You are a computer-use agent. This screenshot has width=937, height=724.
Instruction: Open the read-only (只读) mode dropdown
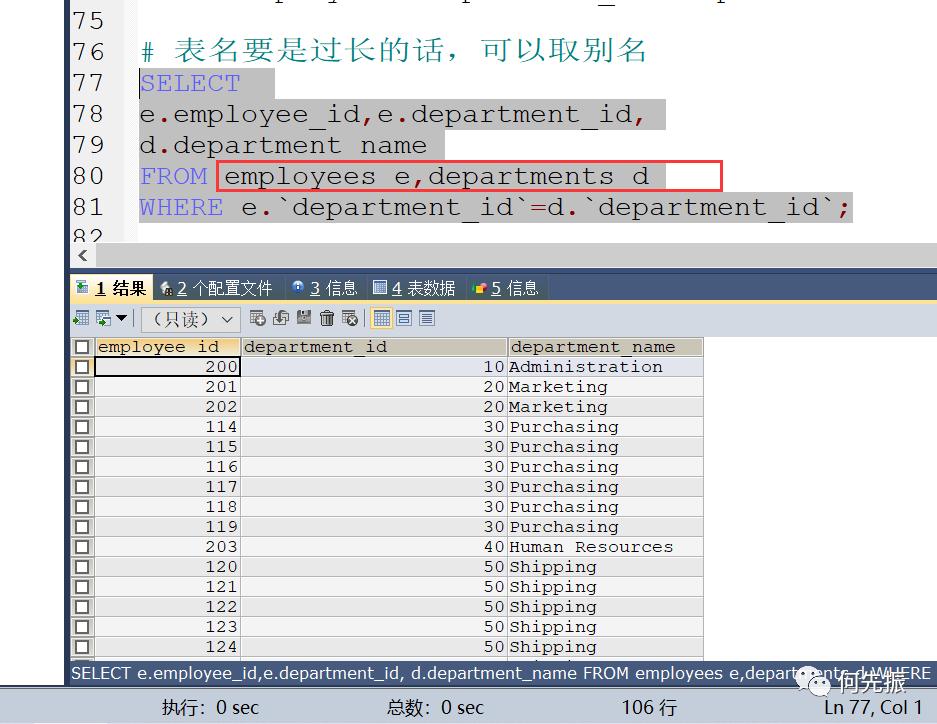pos(191,320)
